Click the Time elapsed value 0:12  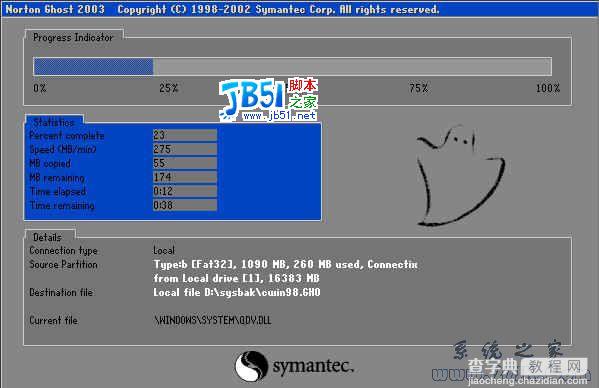point(185,191)
